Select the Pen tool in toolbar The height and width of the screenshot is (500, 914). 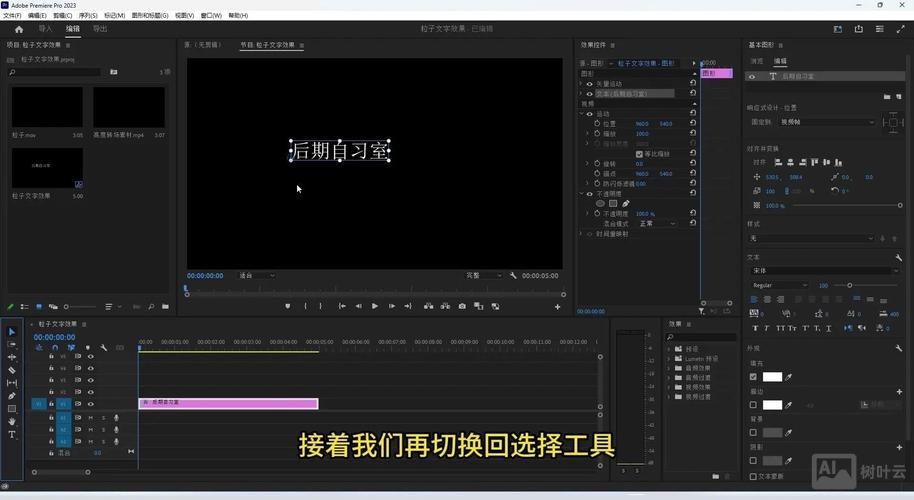point(12,396)
